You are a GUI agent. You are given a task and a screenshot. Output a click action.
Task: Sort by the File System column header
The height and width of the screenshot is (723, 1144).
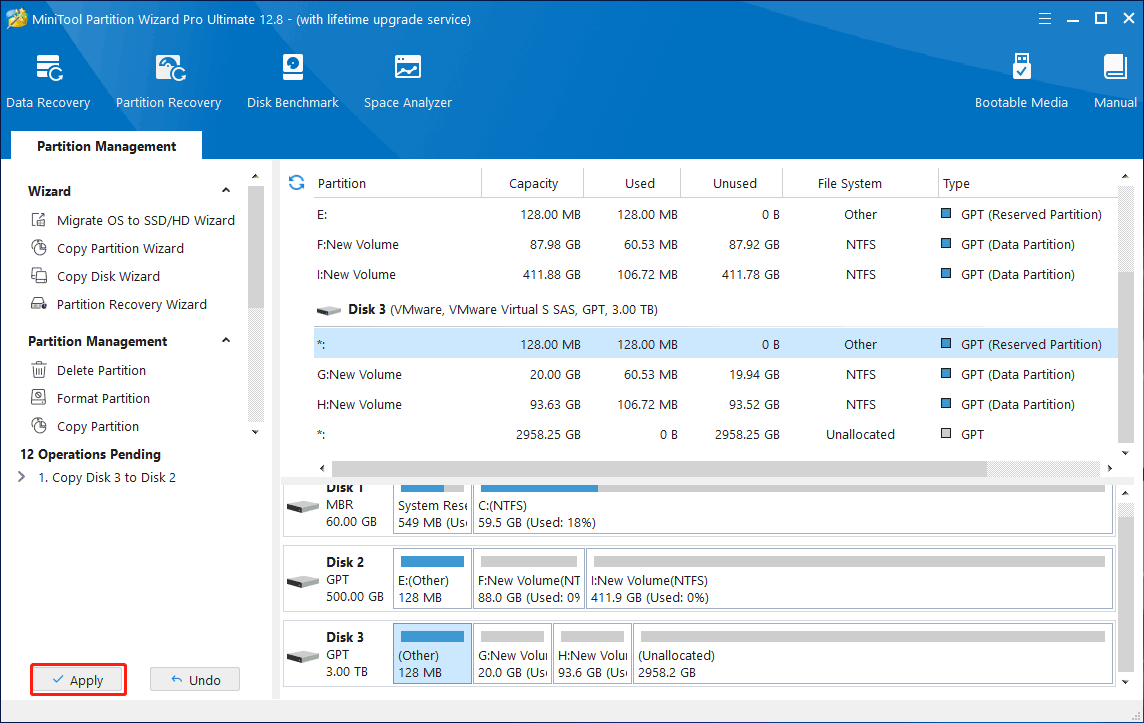(860, 183)
